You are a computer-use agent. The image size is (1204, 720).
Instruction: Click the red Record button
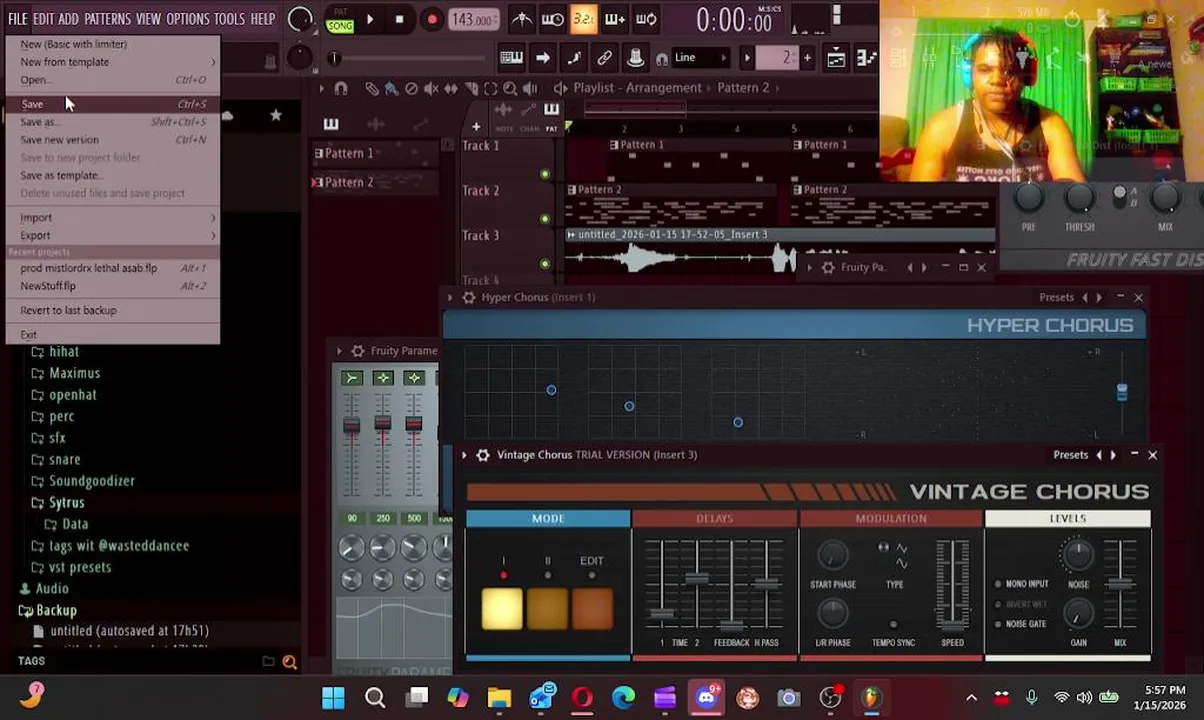(x=432, y=19)
